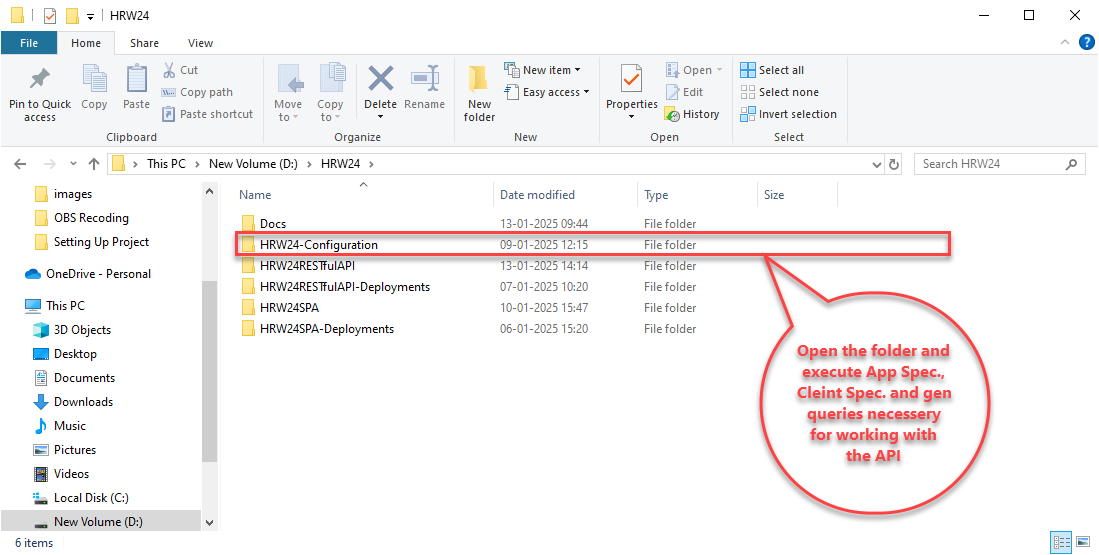This screenshot has width=1099, height=555.
Task: Switch to details view in status bar
Action: [1061, 543]
